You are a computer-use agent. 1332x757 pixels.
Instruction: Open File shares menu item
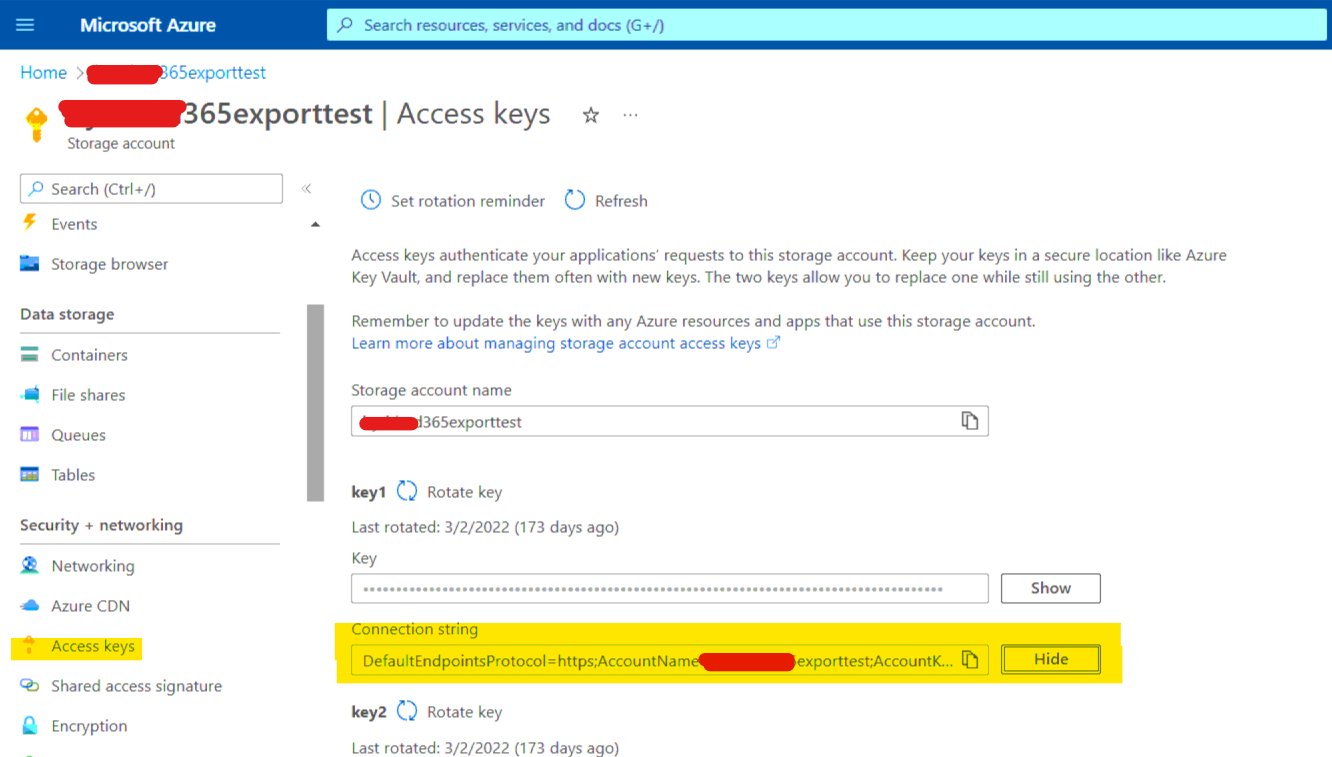[88, 395]
